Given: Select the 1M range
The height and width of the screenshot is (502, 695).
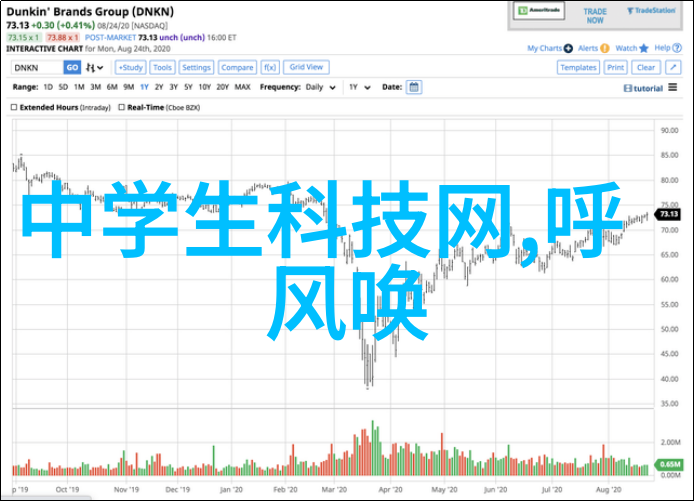Looking at the screenshot, I should click(79, 87).
